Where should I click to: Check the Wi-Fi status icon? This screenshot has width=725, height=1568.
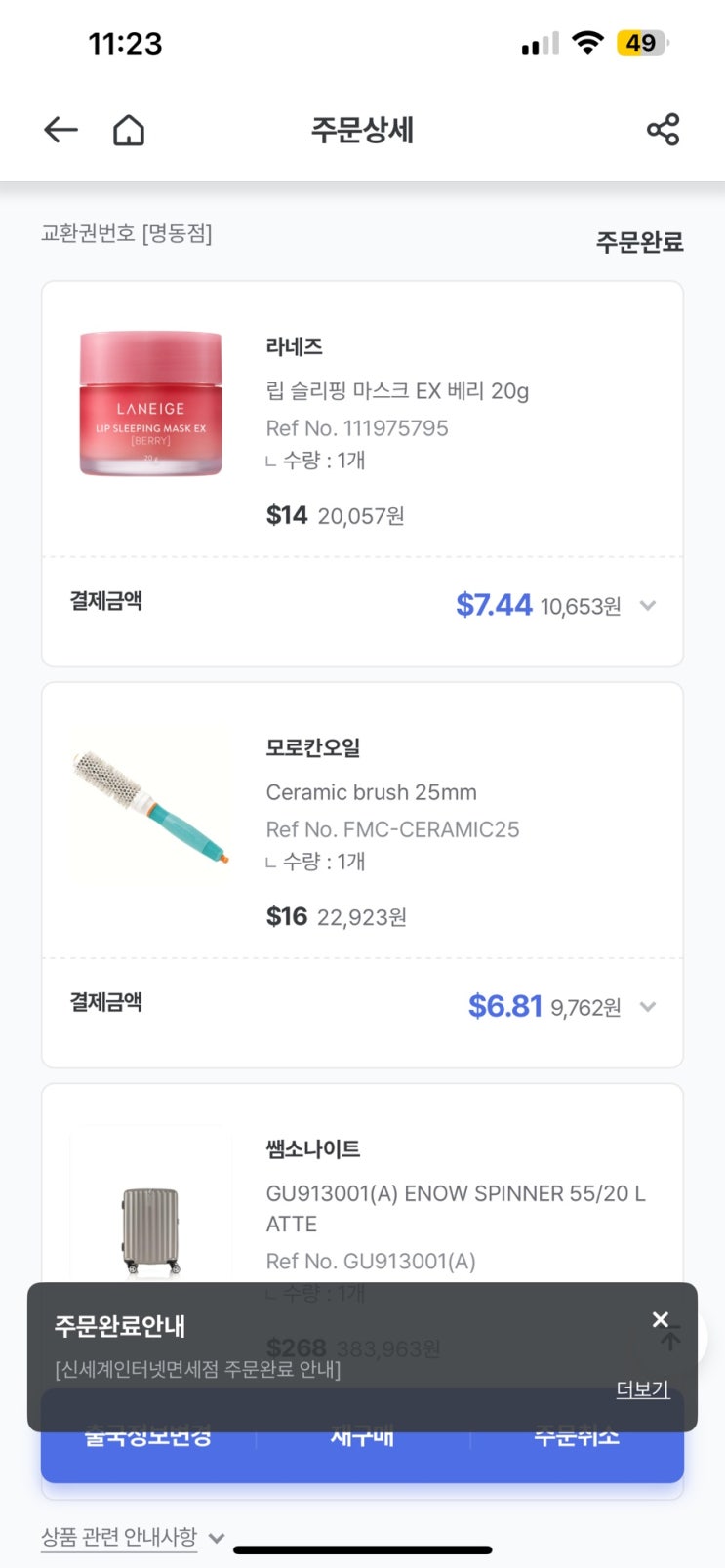pyautogui.click(x=587, y=43)
